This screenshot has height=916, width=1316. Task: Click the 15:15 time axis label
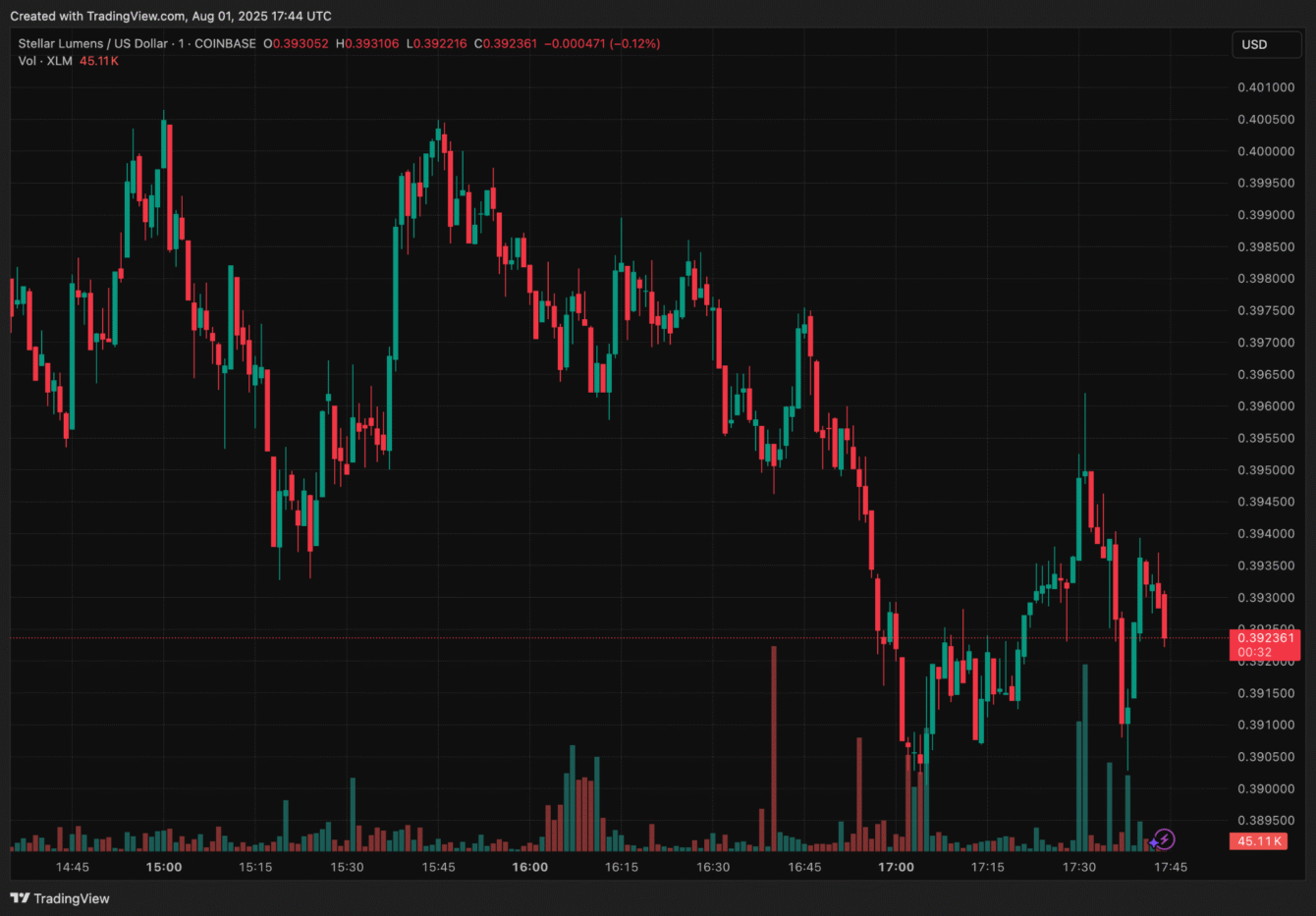click(x=255, y=867)
